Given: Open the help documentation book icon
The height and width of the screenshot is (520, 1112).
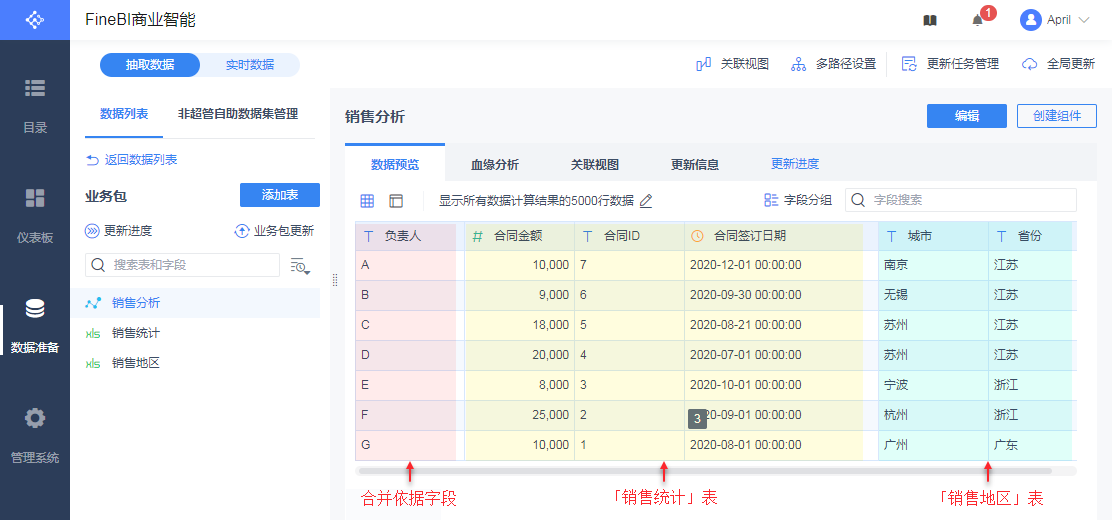Looking at the screenshot, I should [930, 20].
